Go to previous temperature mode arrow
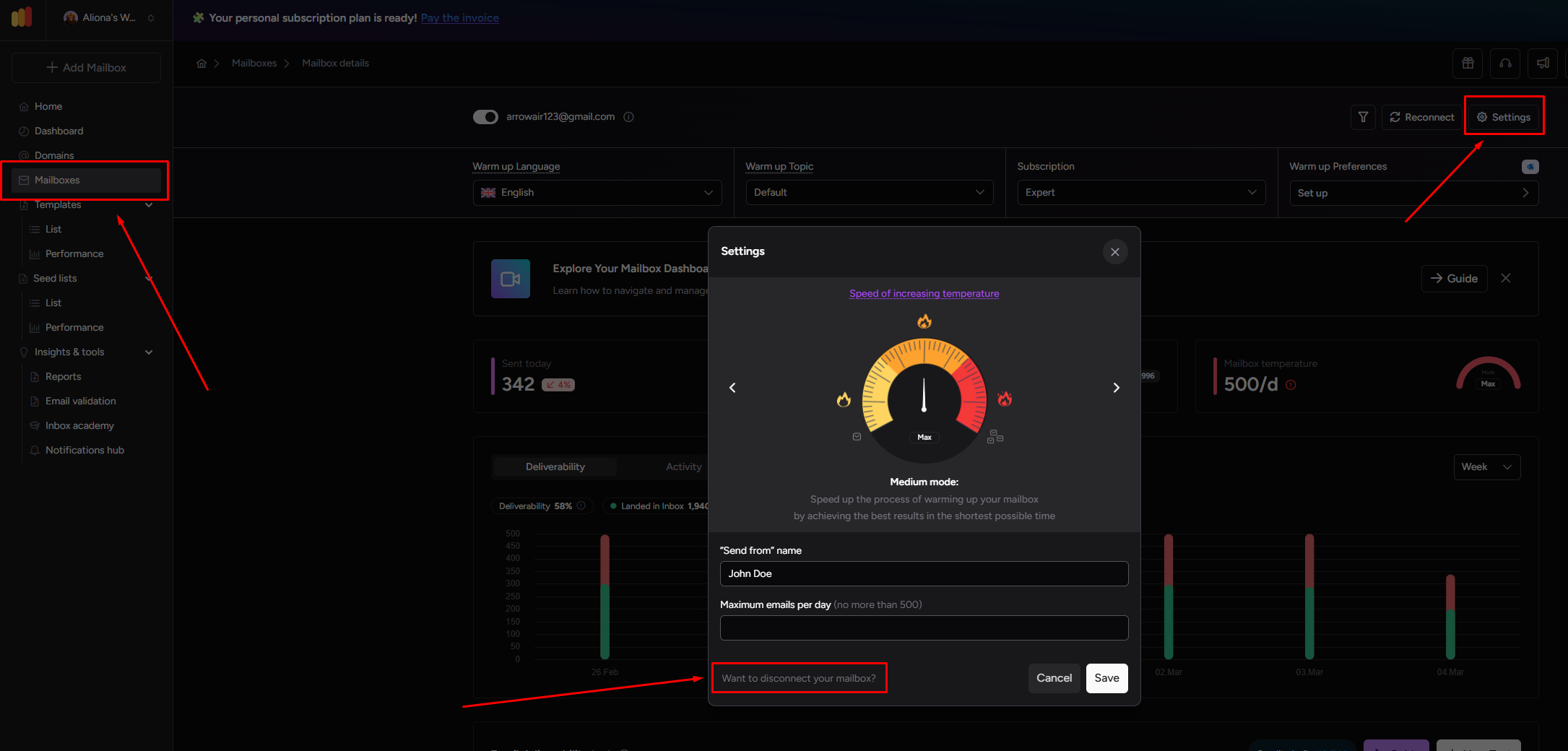 (732, 388)
